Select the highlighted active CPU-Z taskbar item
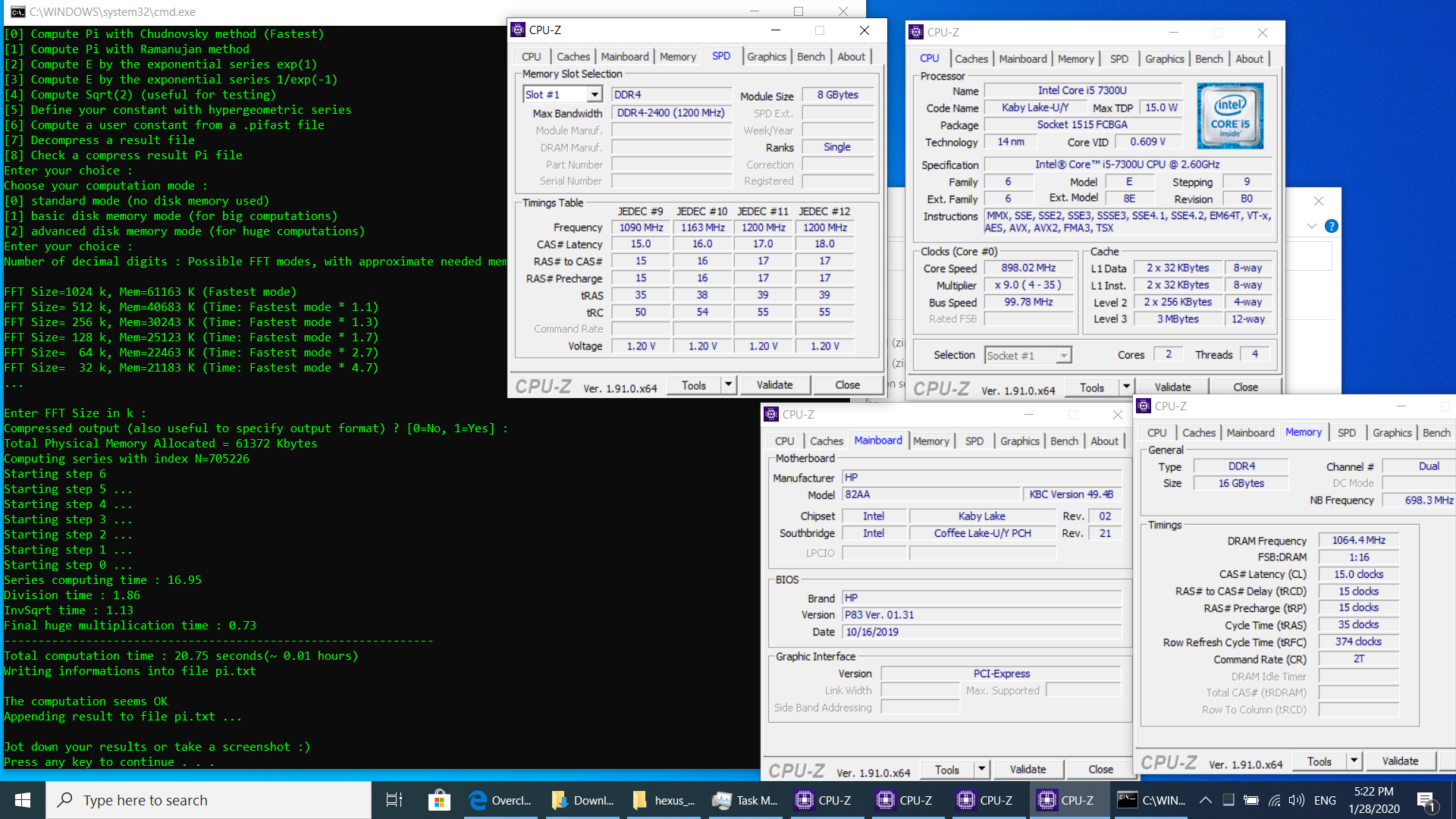This screenshot has height=819, width=1456. tap(1068, 800)
